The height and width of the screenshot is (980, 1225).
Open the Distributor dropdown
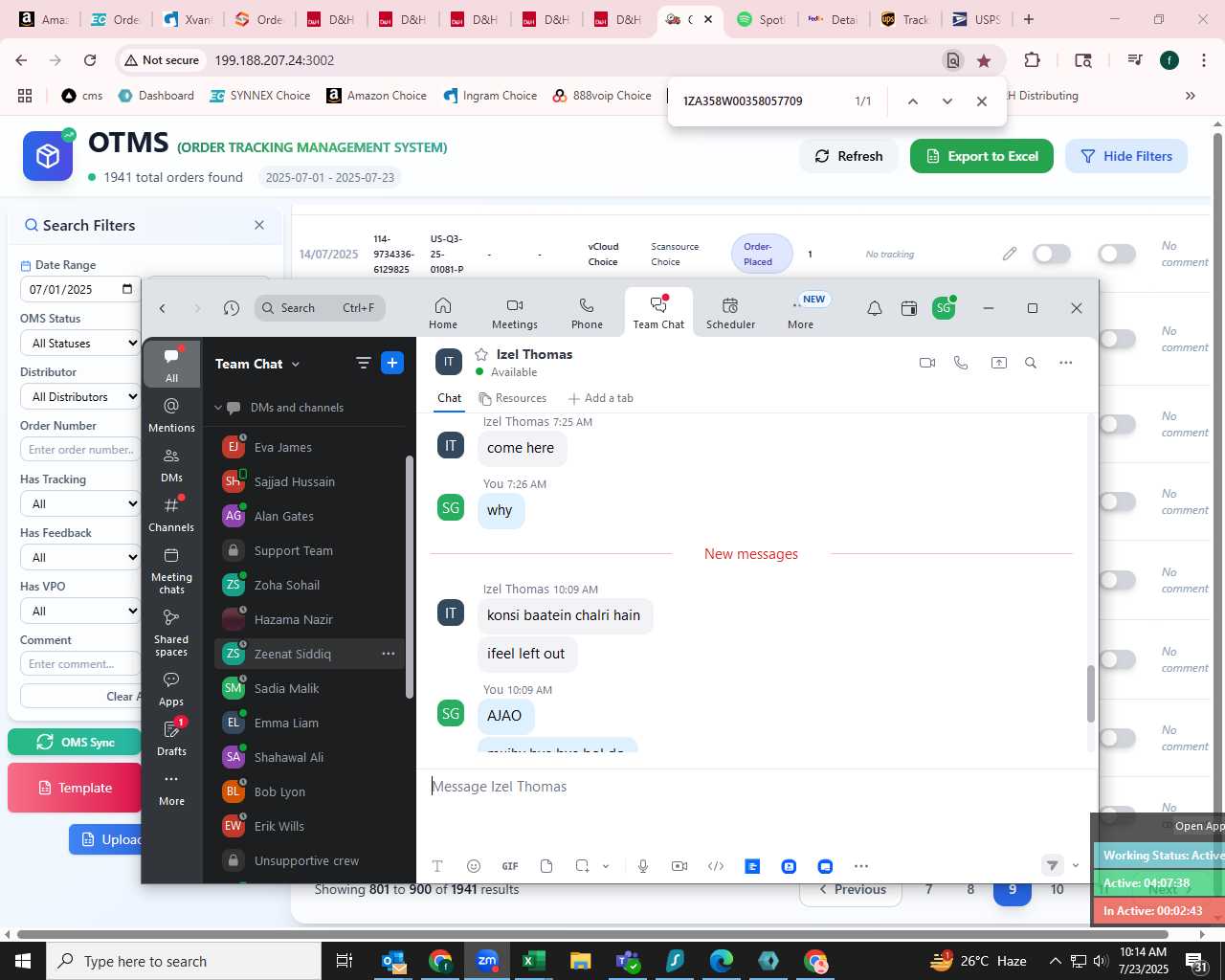click(80, 396)
